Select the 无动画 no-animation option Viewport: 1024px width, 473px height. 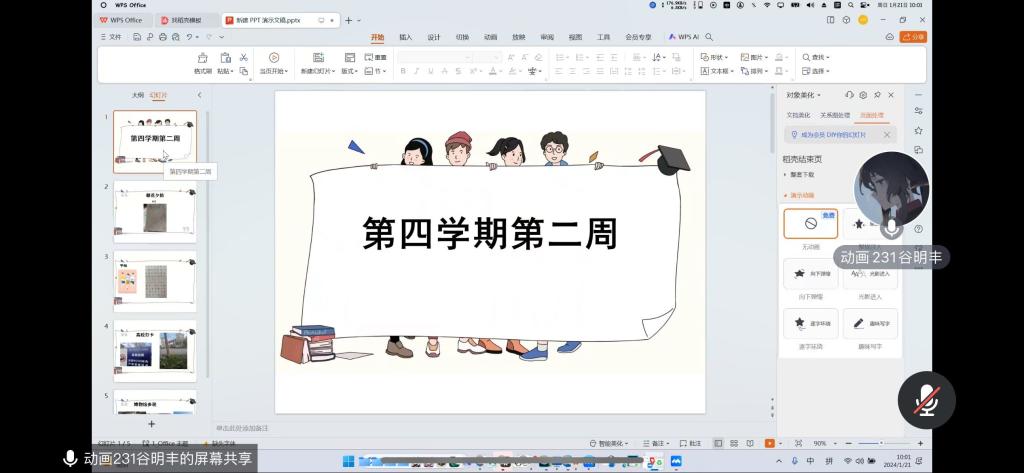click(810, 224)
